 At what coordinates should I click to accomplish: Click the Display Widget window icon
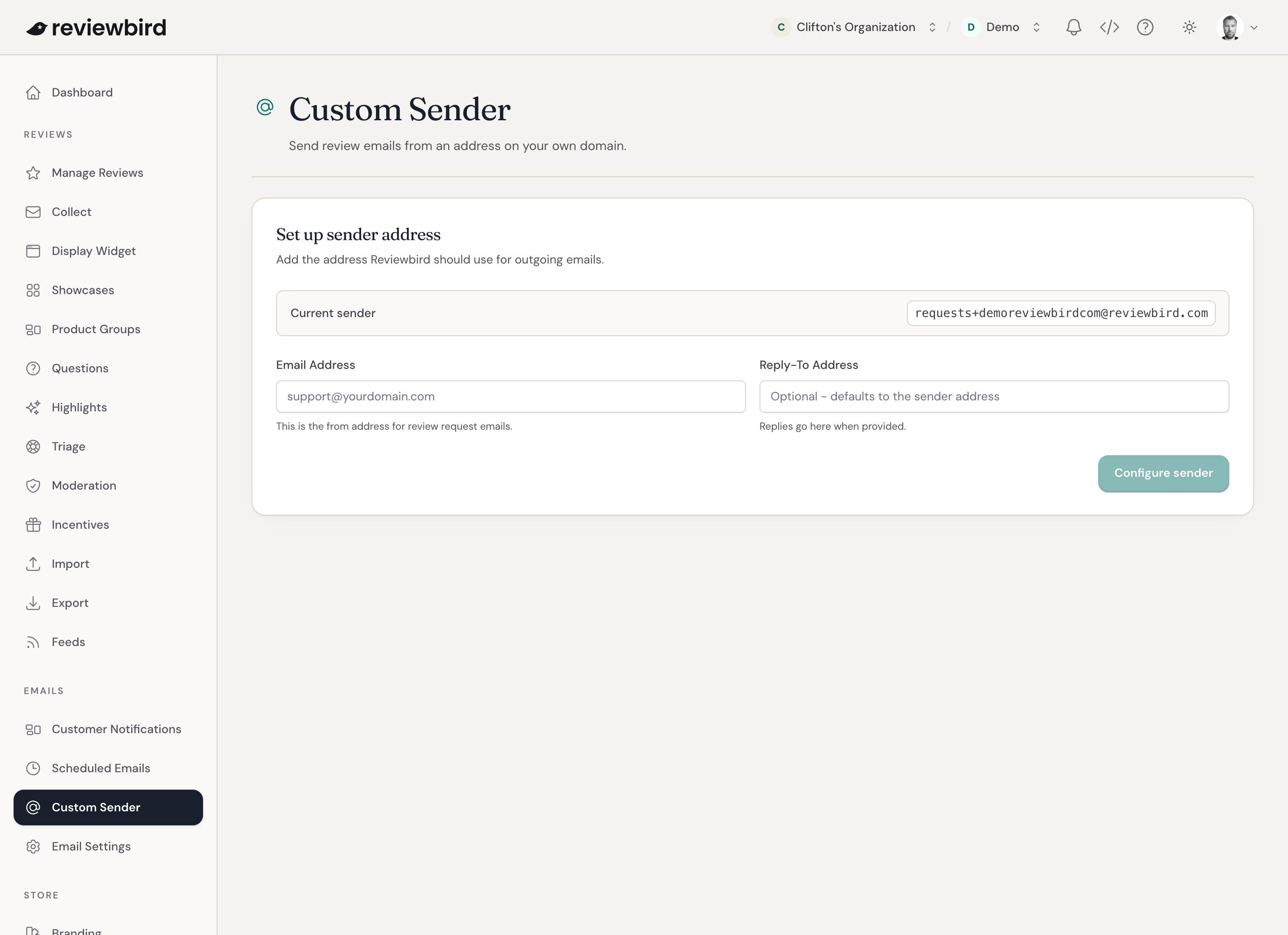pos(33,251)
